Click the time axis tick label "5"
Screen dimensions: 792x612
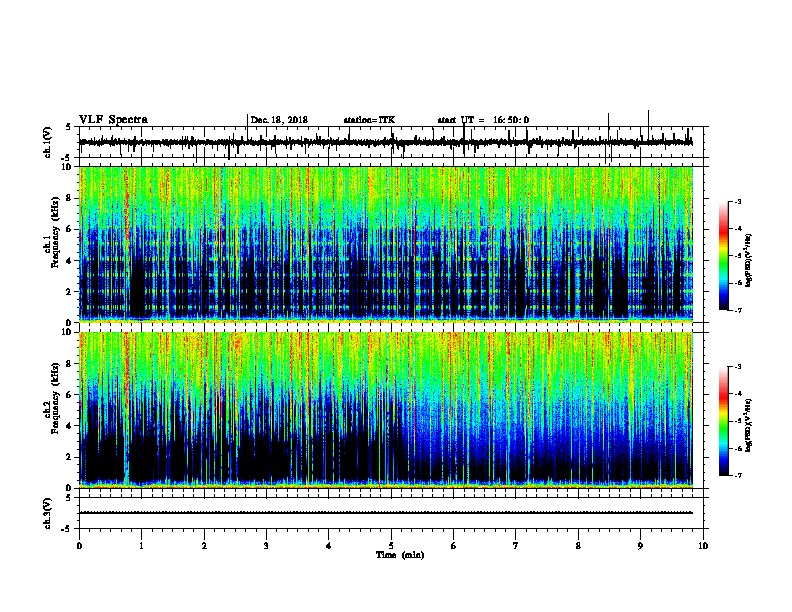(391, 546)
